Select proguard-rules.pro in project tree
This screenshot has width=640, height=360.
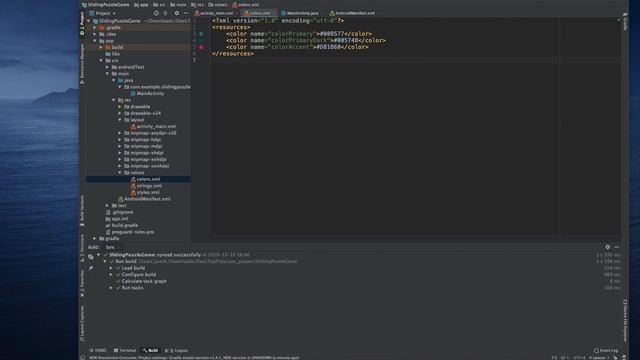pyautogui.click(x=130, y=232)
